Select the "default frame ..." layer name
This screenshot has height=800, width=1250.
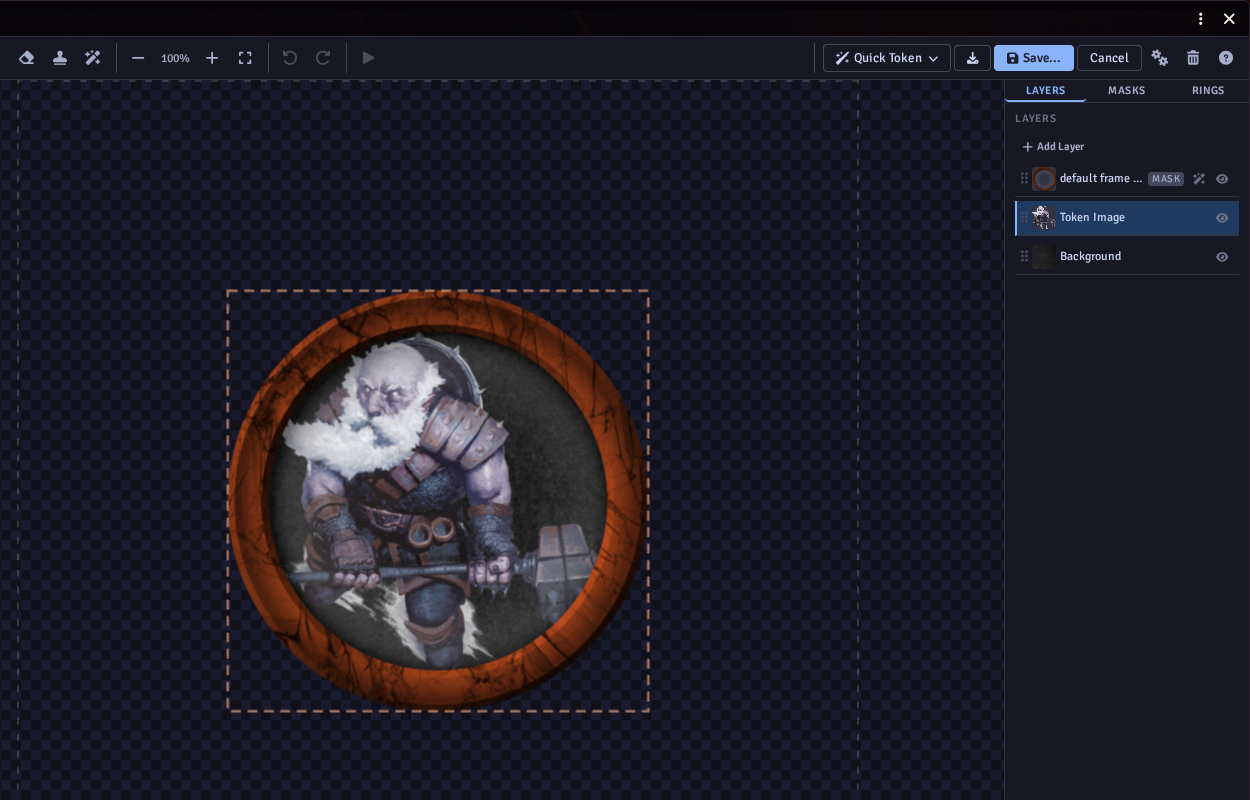coord(1101,179)
